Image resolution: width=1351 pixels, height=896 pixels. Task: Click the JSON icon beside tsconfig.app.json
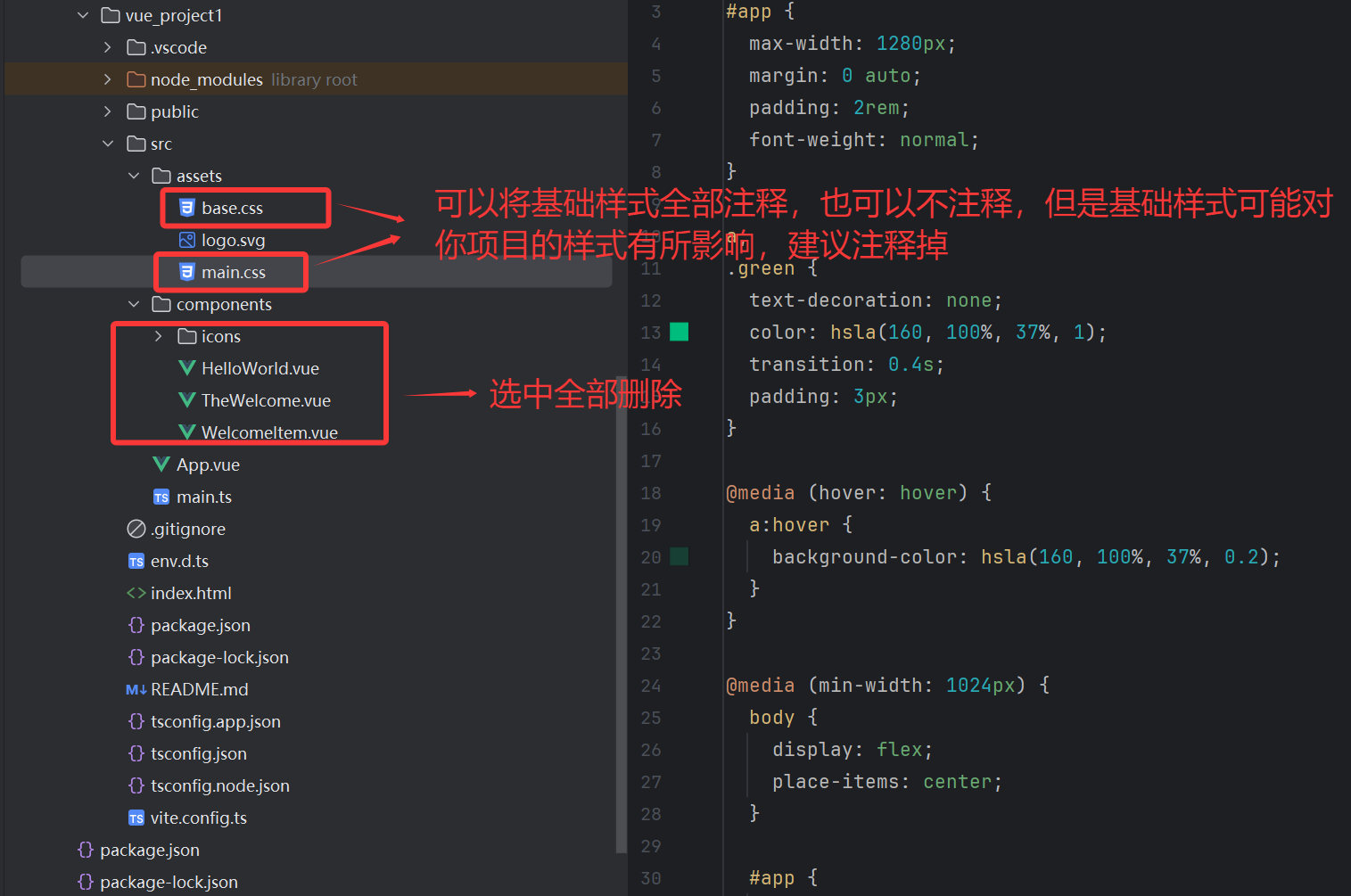(x=136, y=721)
